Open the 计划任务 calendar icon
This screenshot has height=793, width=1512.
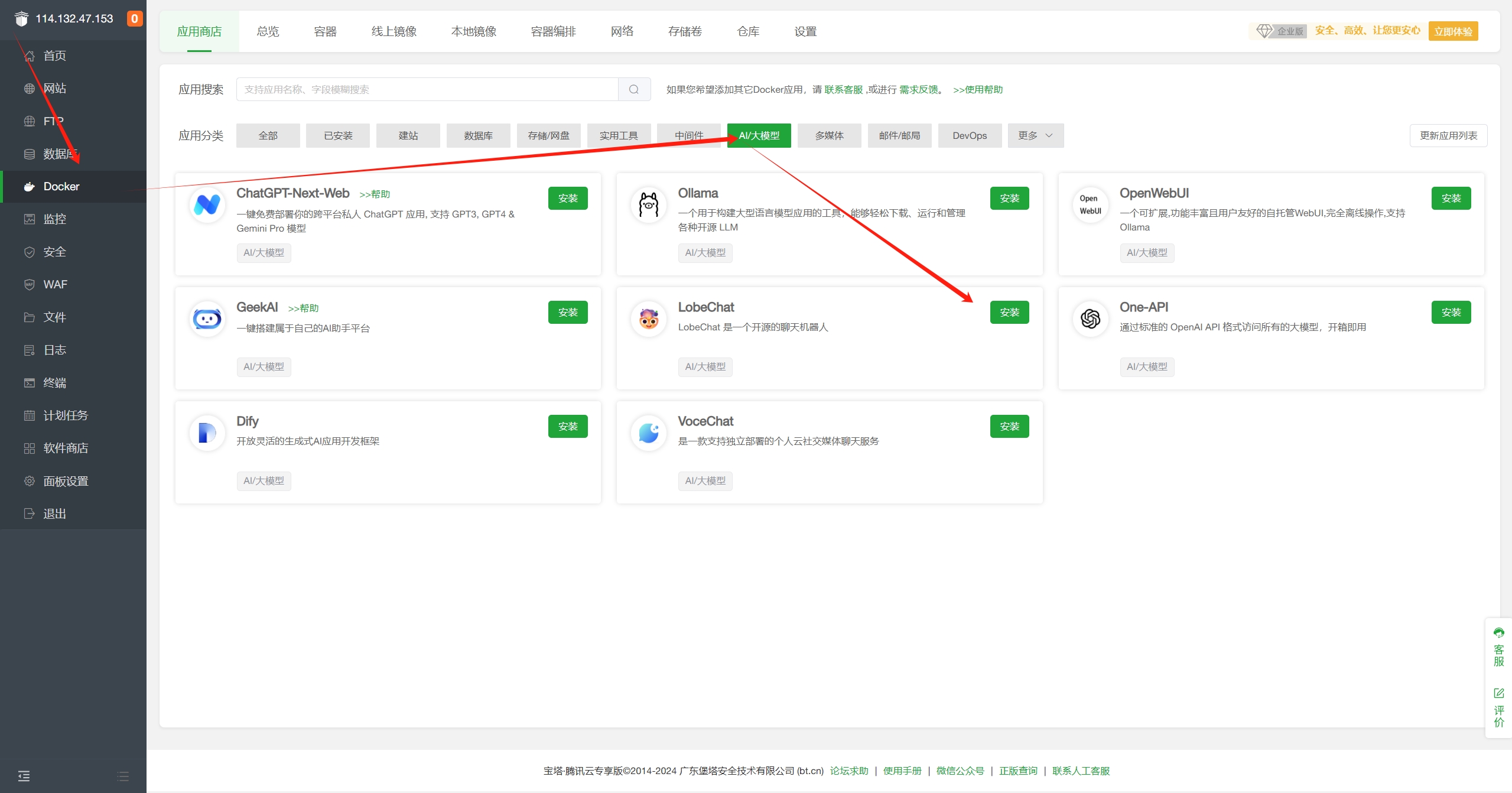(x=29, y=415)
